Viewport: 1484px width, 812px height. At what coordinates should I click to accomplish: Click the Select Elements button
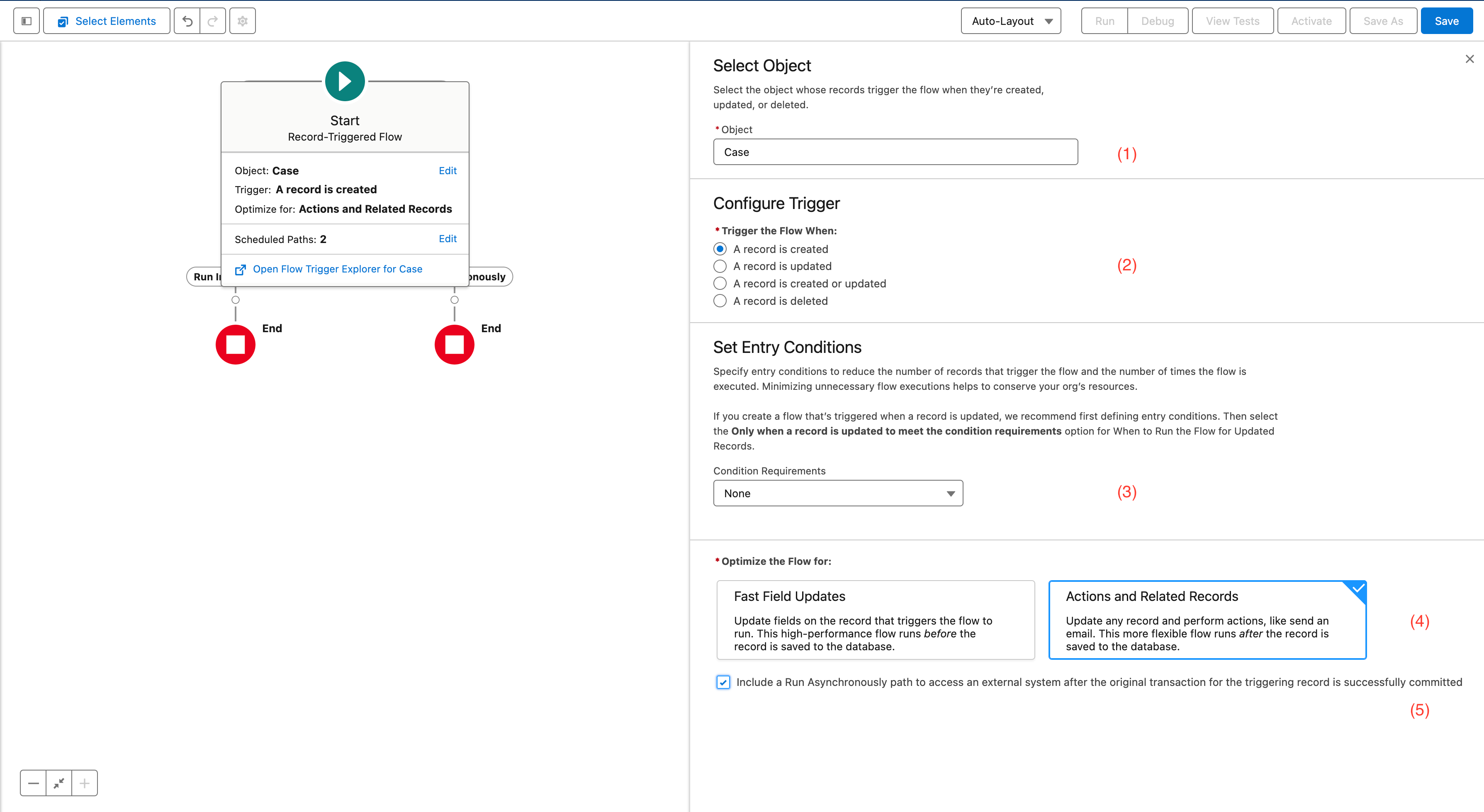coord(107,21)
